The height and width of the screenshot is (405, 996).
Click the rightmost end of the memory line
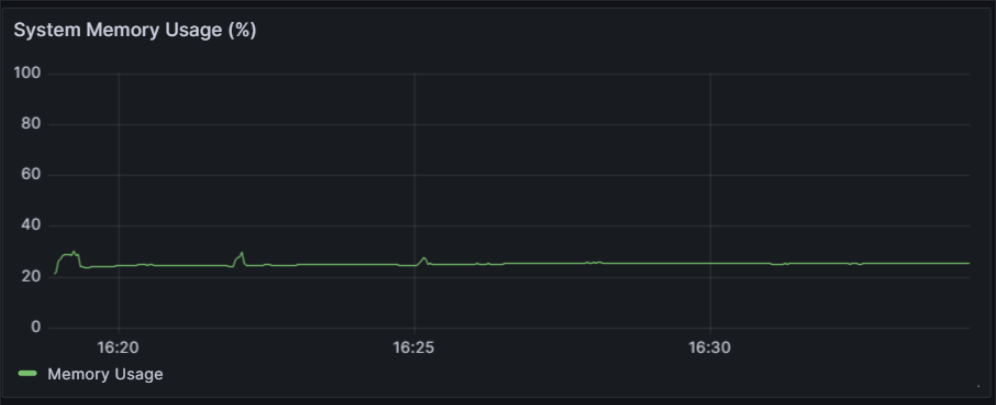tap(969, 263)
